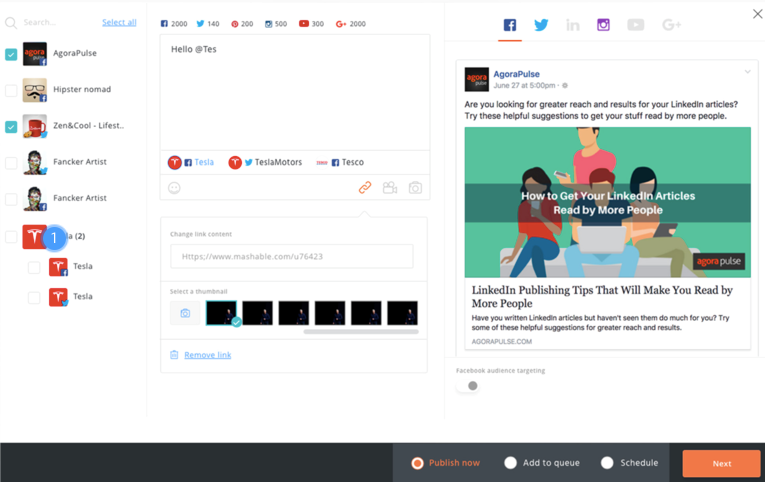Check the Tesla Facebook sub-profile checkbox
765x482 pixels.
[34, 267]
